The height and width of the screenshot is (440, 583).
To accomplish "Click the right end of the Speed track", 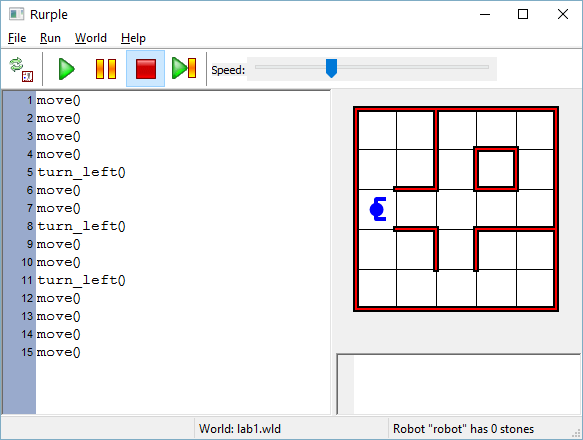I will pos(486,67).
